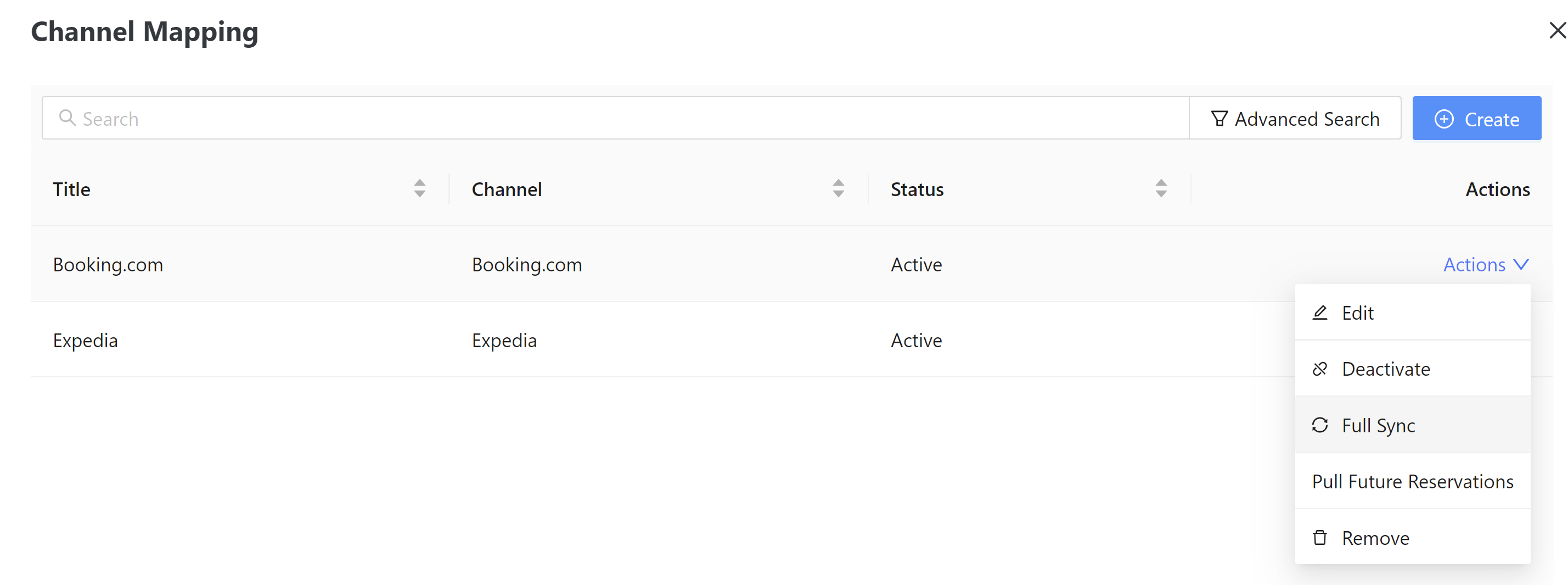Click the magnifier icon in Search box
The image size is (1568, 585).
tap(67, 118)
